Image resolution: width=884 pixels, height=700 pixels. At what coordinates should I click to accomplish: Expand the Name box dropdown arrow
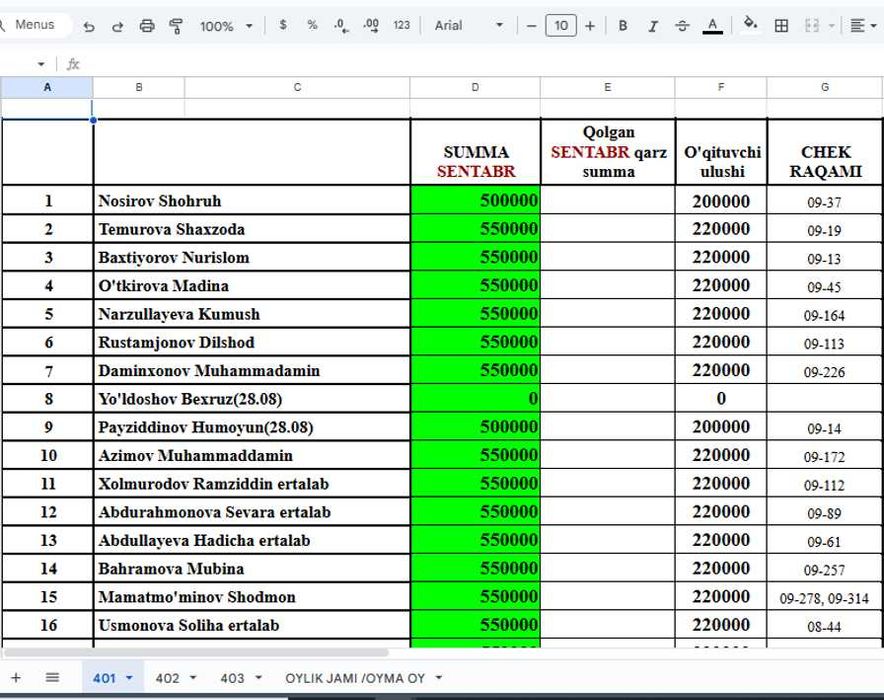[x=41, y=64]
